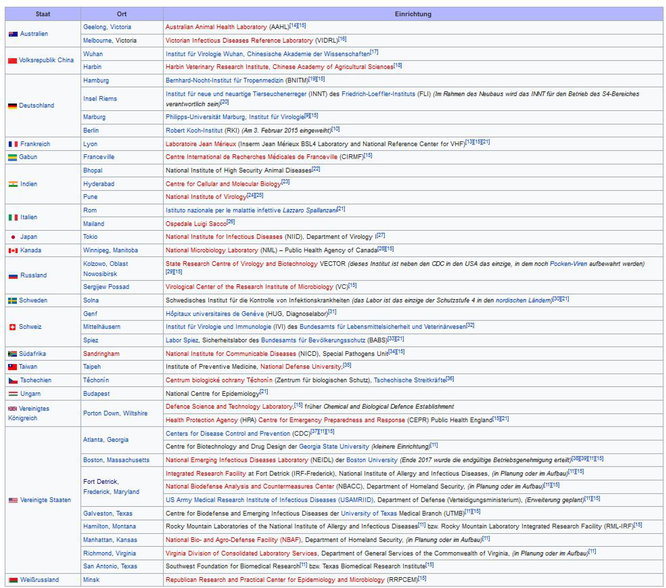Open the Boston University link
Image resolution: width=666 pixels, height=588 pixels.
372,461
